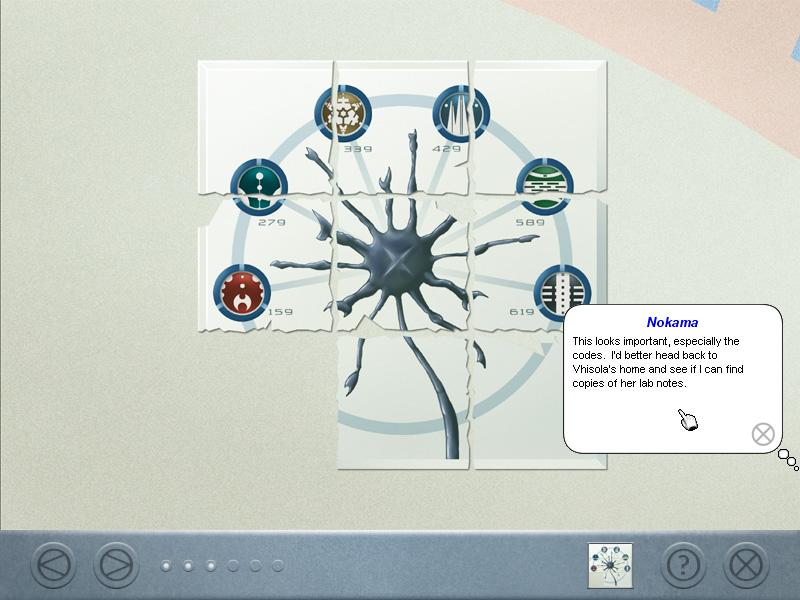Click the code number 279
Image resolution: width=800 pixels, height=600 pixels.
coord(272,222)
